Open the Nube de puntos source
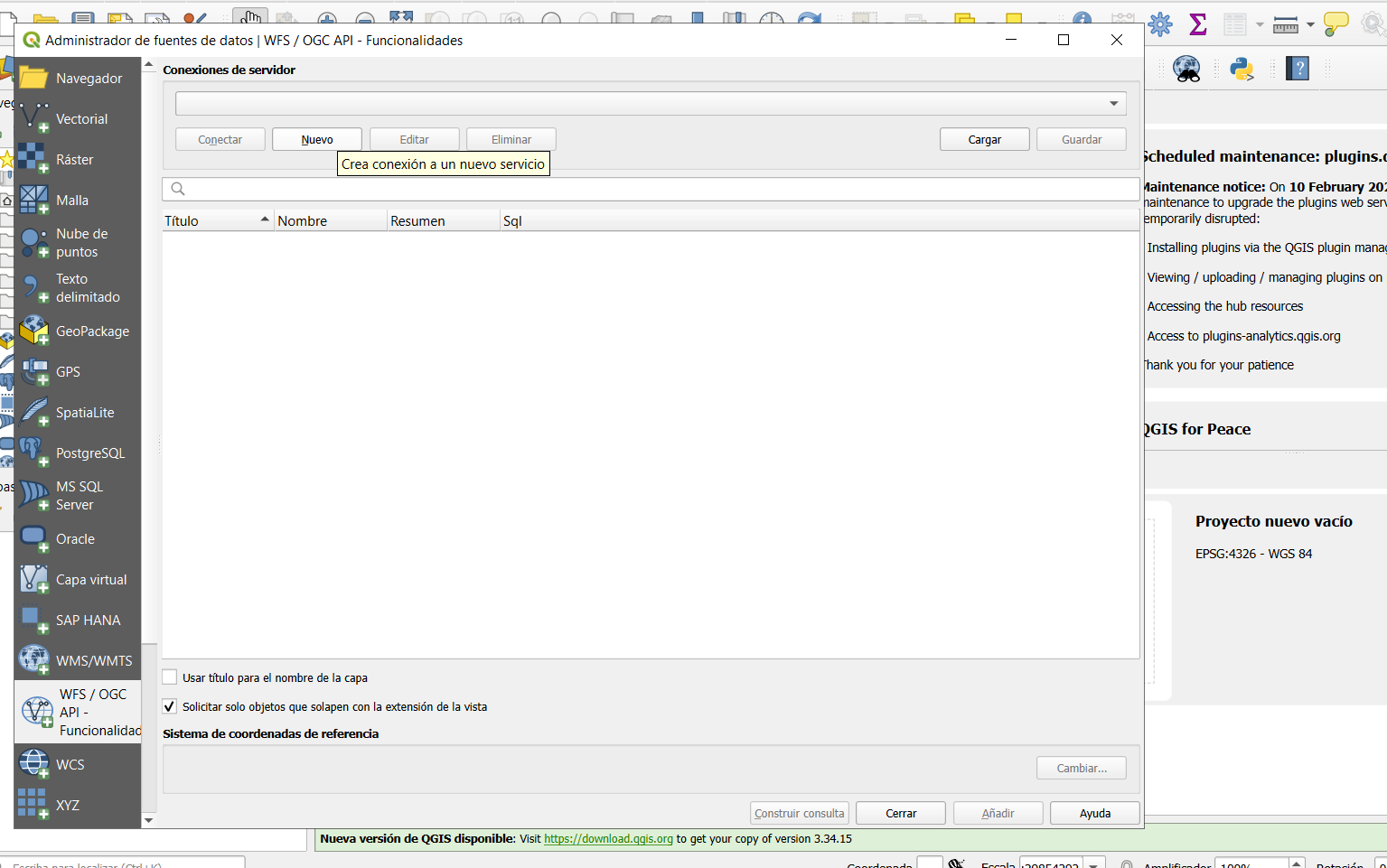Viewport: 1387px width, 868px height. point(78,243)
